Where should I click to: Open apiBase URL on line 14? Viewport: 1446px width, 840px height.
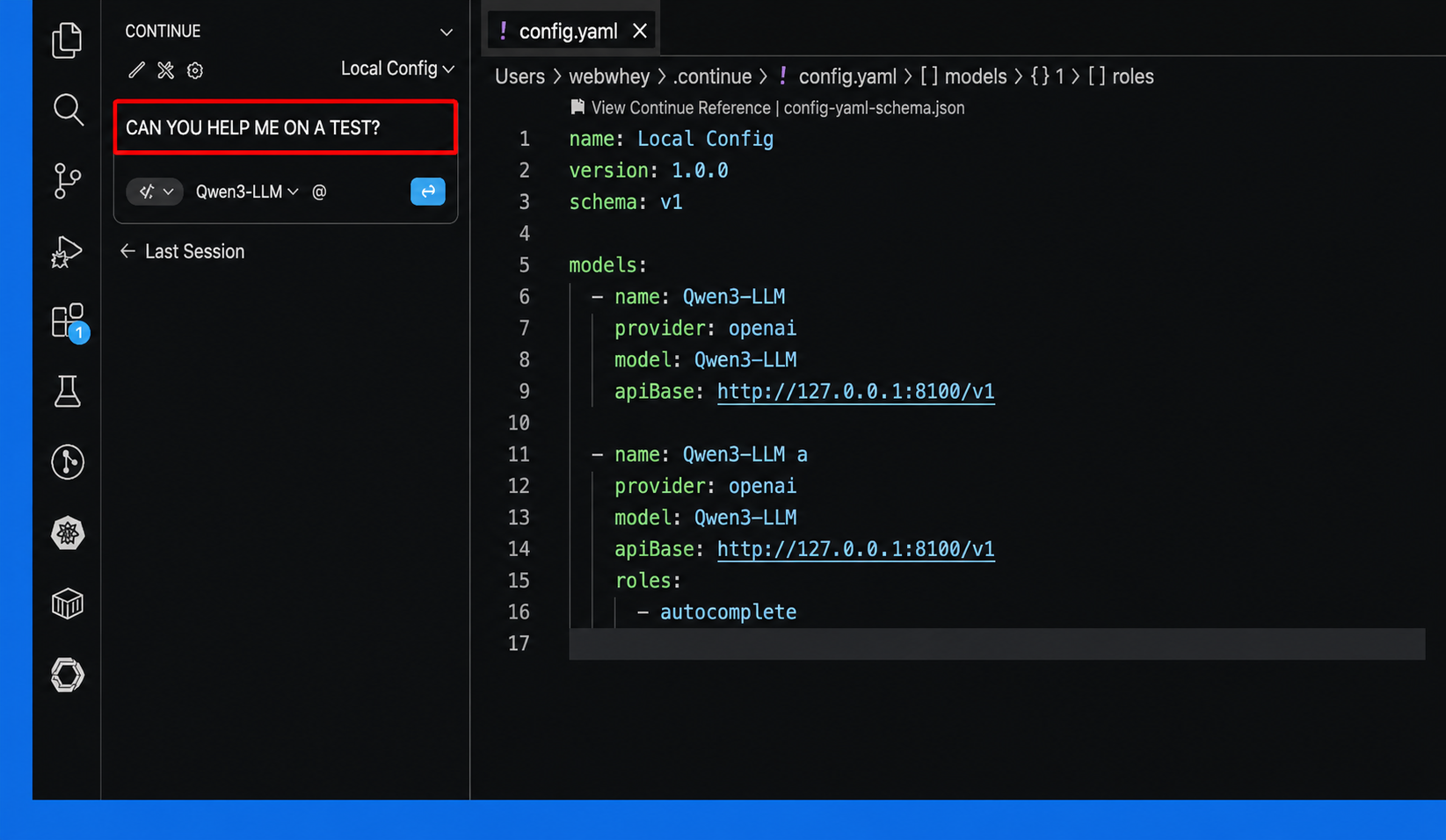(855, 549)
